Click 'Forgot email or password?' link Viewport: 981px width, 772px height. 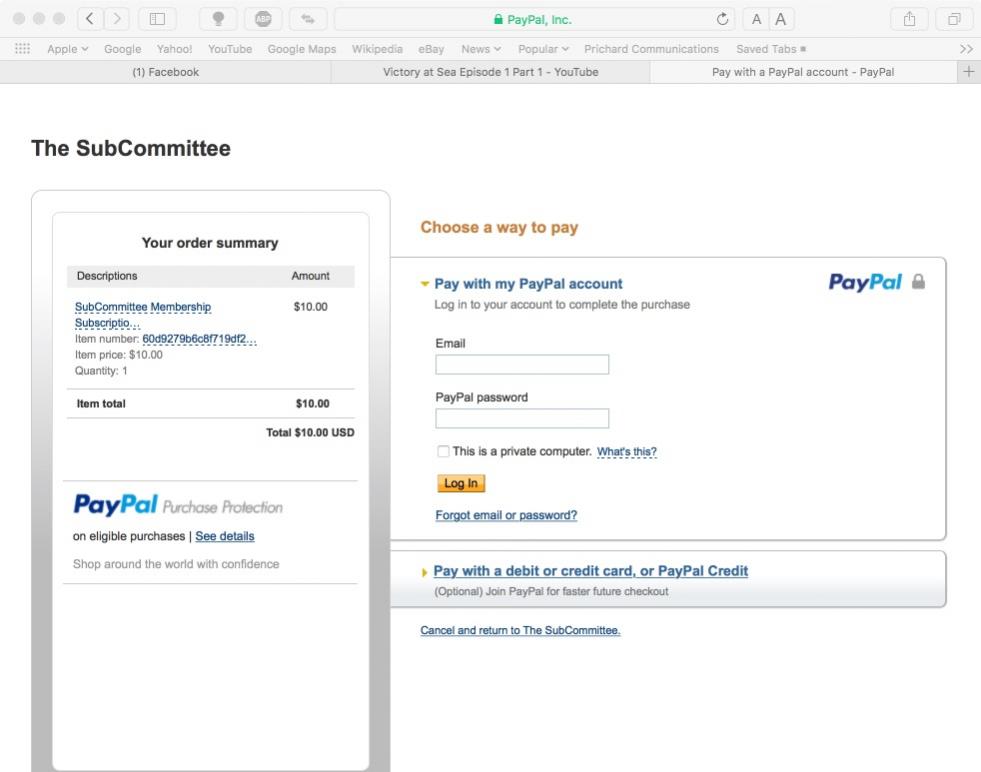point(506,516)
